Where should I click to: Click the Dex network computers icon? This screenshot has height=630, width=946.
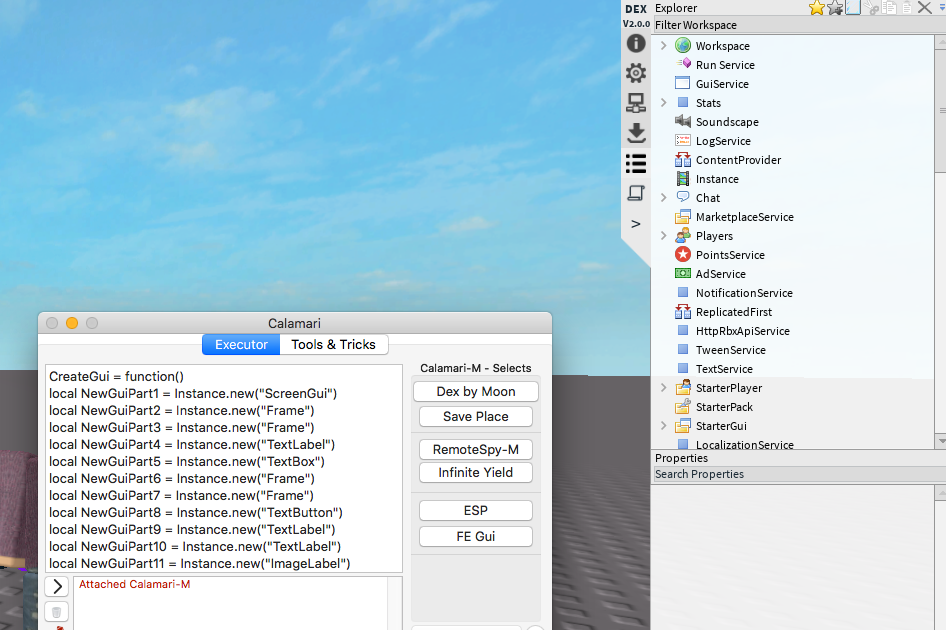pos(636,103)
